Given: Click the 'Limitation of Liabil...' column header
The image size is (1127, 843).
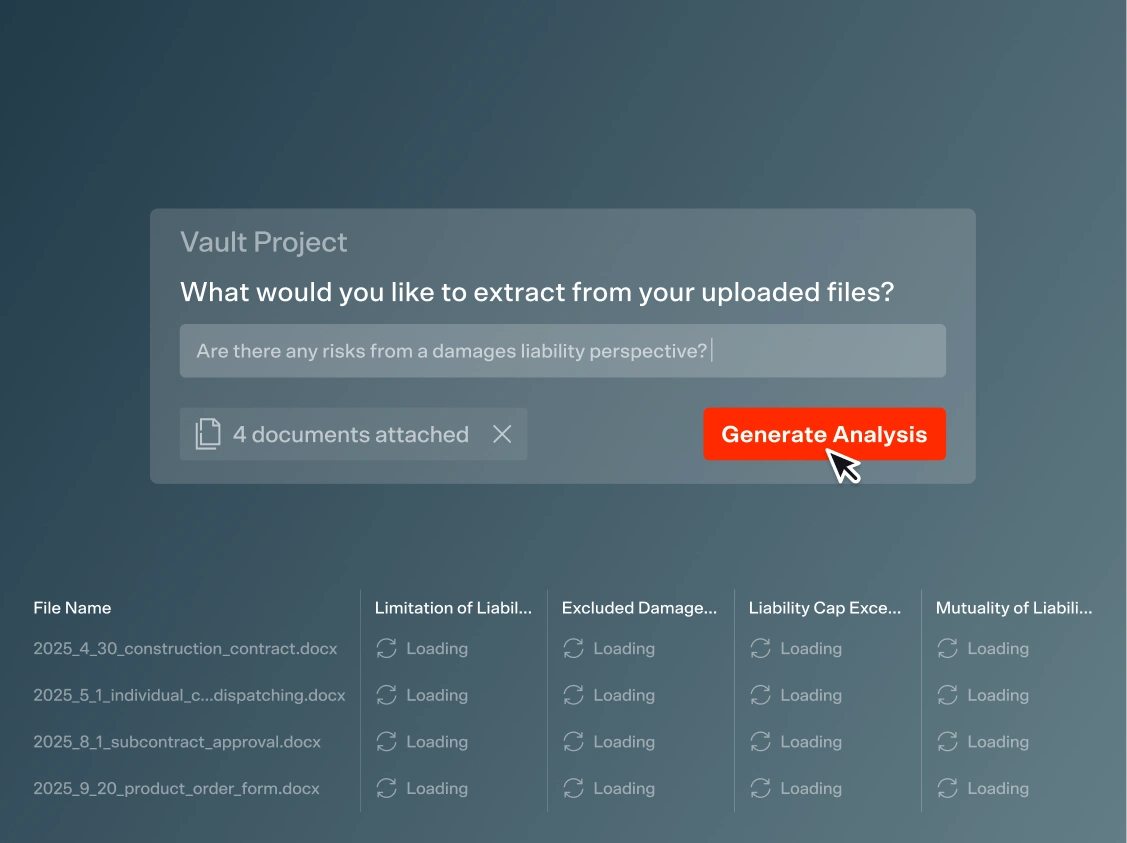Looking at the screenshot, I should click(x=454, y=608).
